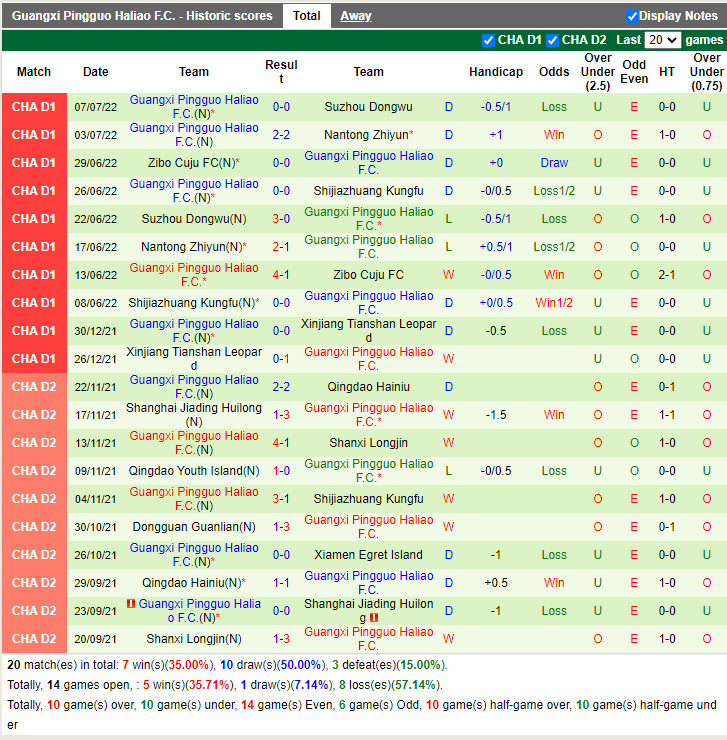Click the Draw odds result on 29/06/22
The height and width of the screenshot is (740, 727).
[x=554, y=163]
